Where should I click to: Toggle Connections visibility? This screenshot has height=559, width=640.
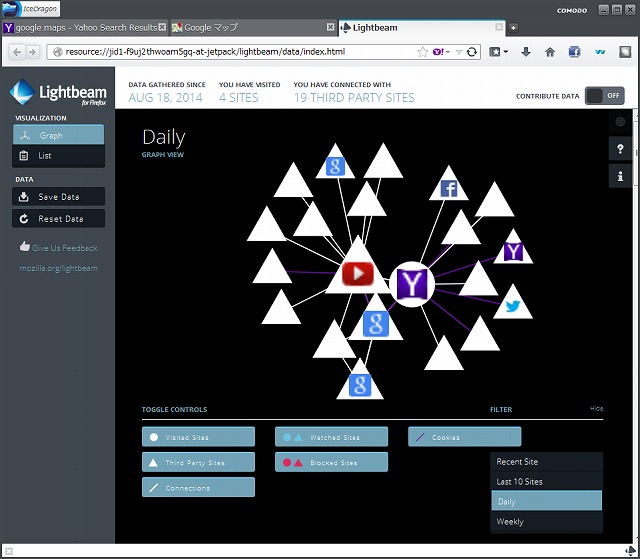[x=198, y=488]
